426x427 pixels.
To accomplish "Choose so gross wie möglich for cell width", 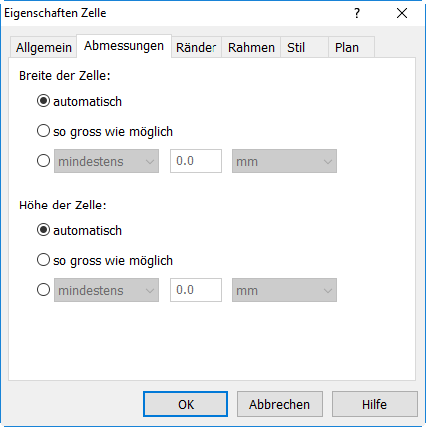I will pyautogui.click(x=43, y=131).
